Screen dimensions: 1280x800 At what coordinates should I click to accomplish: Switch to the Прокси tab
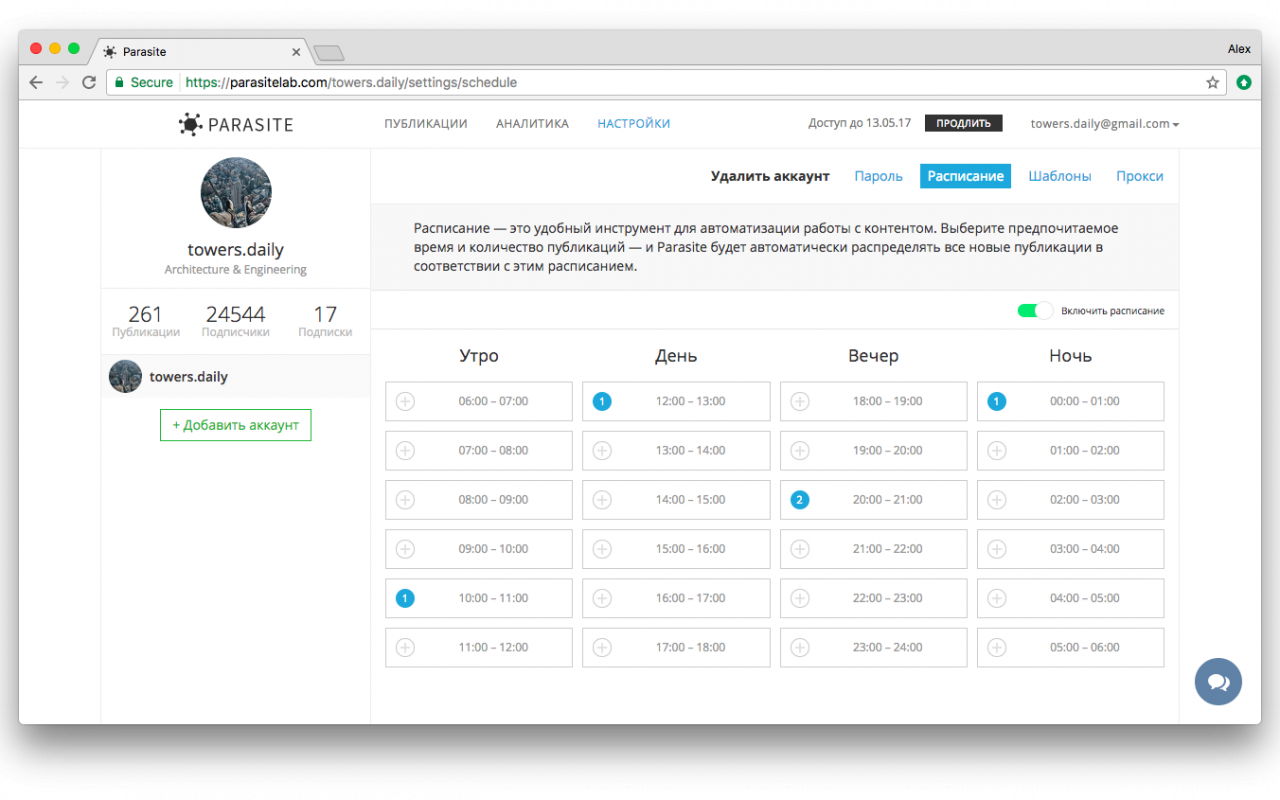[1140, 176]
